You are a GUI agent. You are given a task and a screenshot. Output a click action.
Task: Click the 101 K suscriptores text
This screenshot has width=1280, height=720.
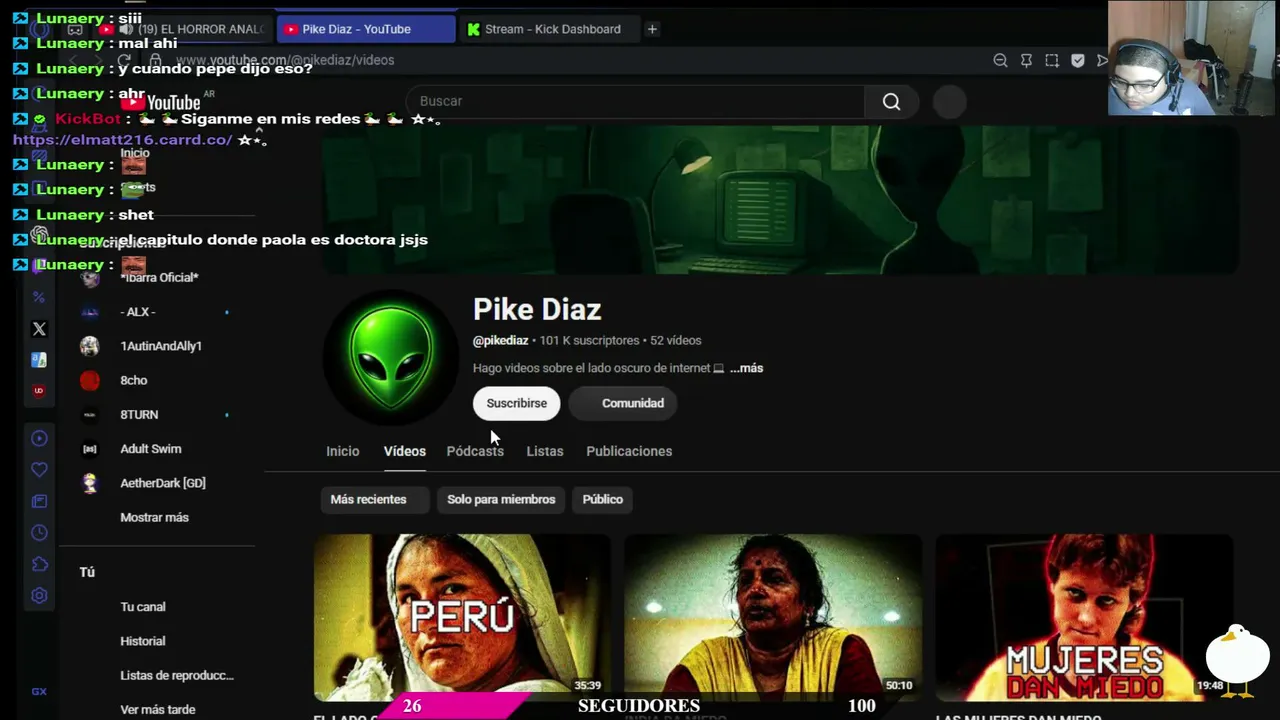tap(589, 341)
